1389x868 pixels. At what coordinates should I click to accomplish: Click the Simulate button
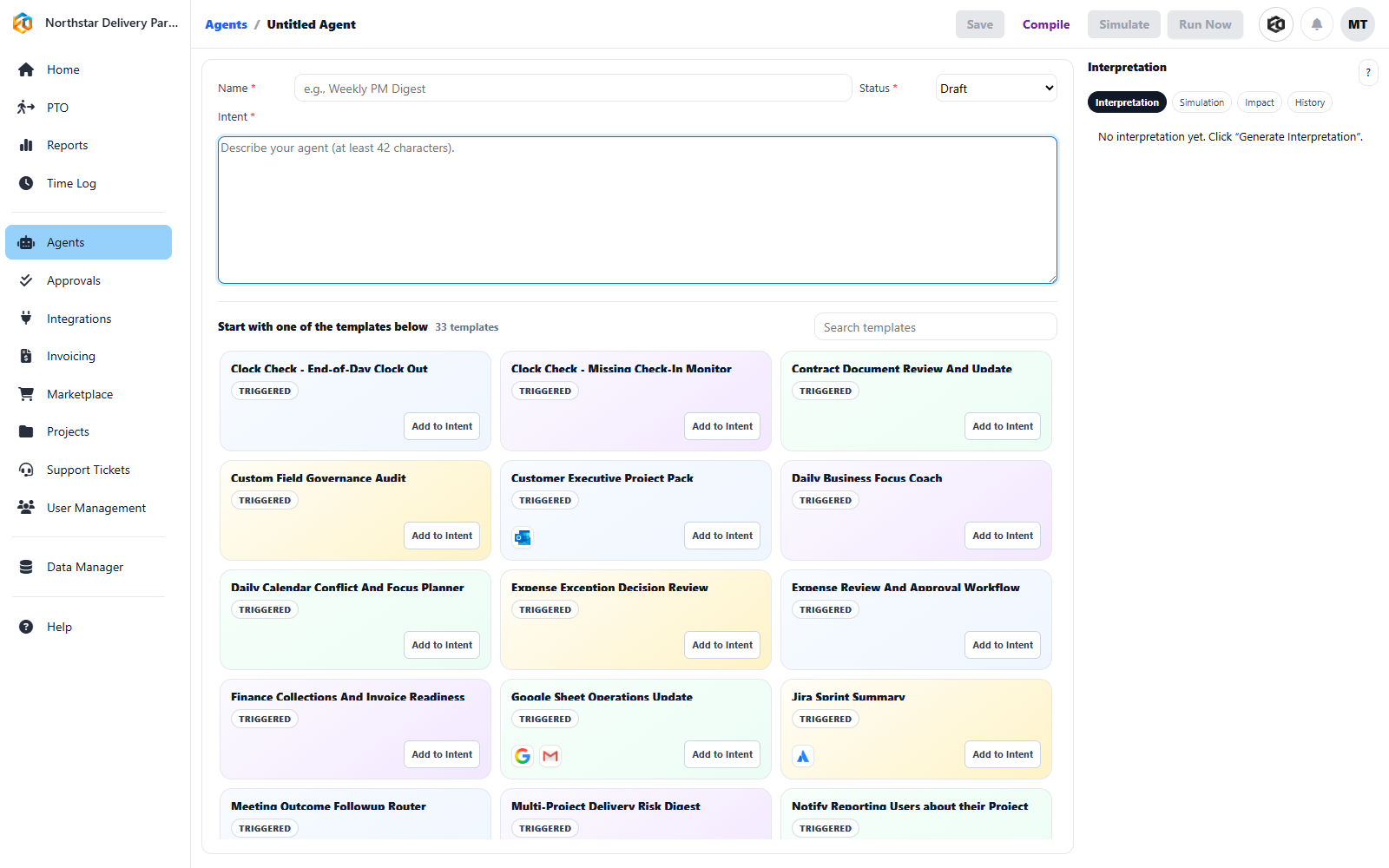pos(1124,24)
